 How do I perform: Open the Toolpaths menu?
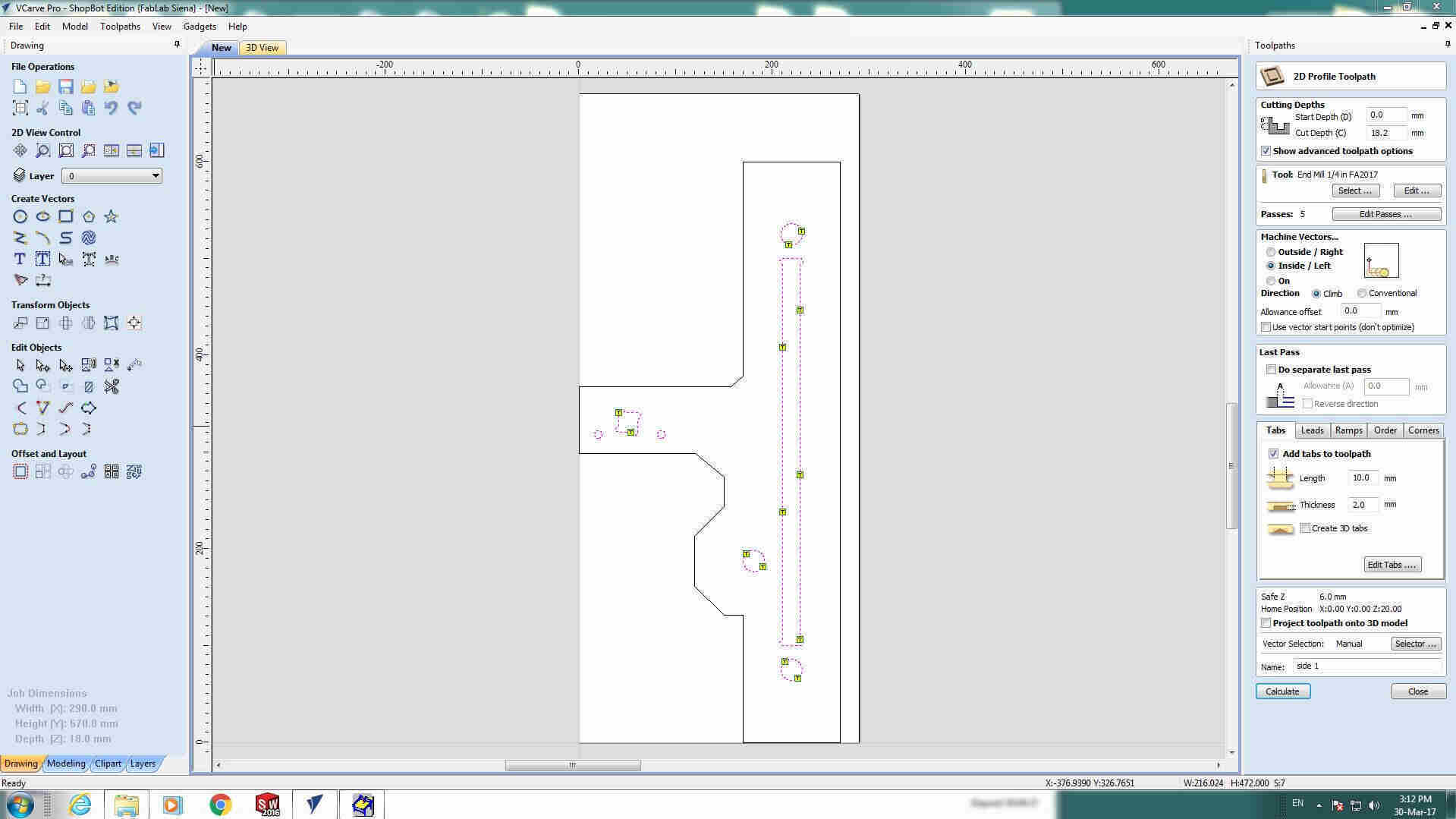(120, 26)
